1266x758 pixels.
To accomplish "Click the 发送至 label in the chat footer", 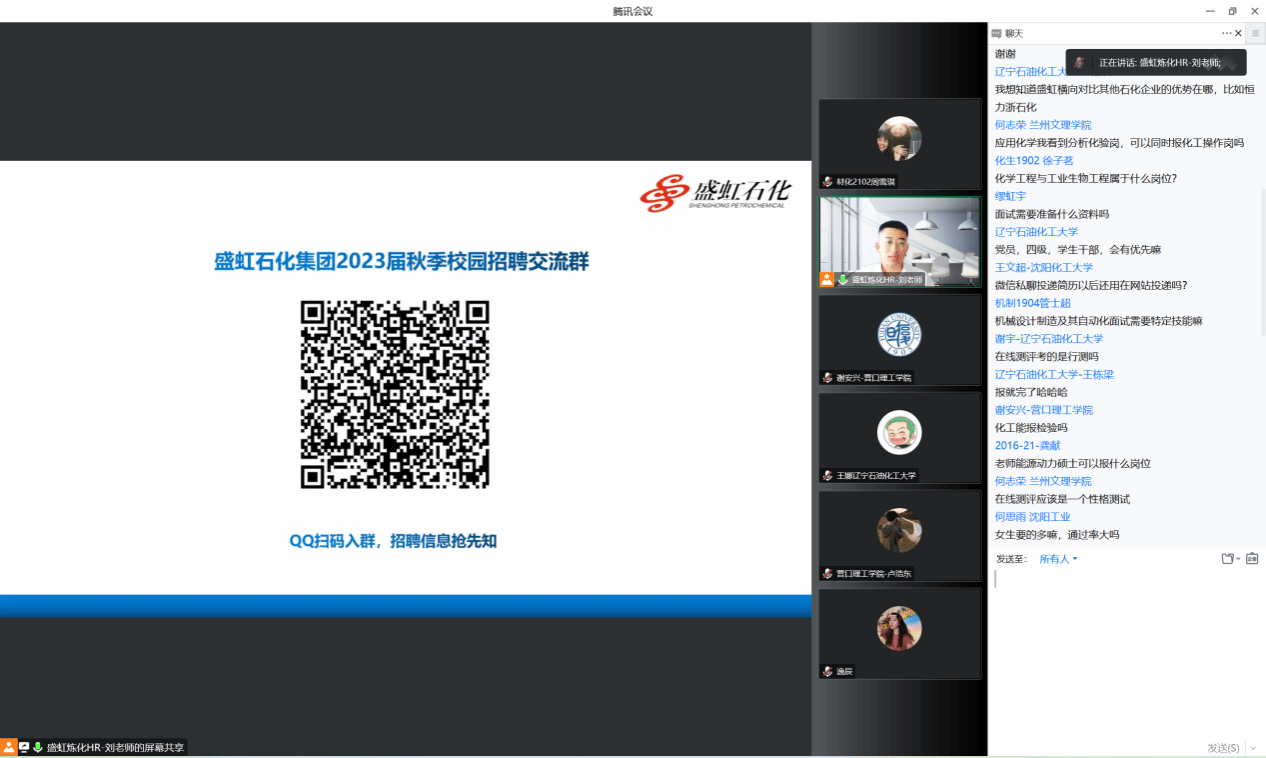I will click(1011, 559).
